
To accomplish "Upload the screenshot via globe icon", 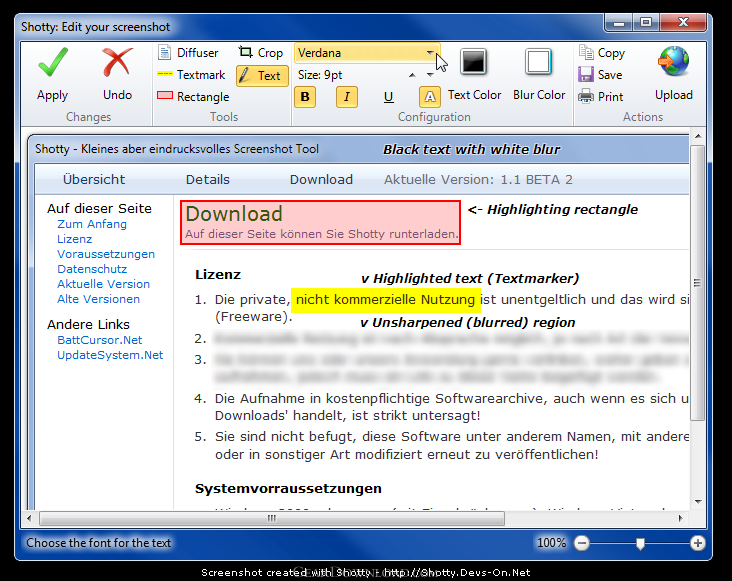I will pyautogui.click(x=674, y=74).
